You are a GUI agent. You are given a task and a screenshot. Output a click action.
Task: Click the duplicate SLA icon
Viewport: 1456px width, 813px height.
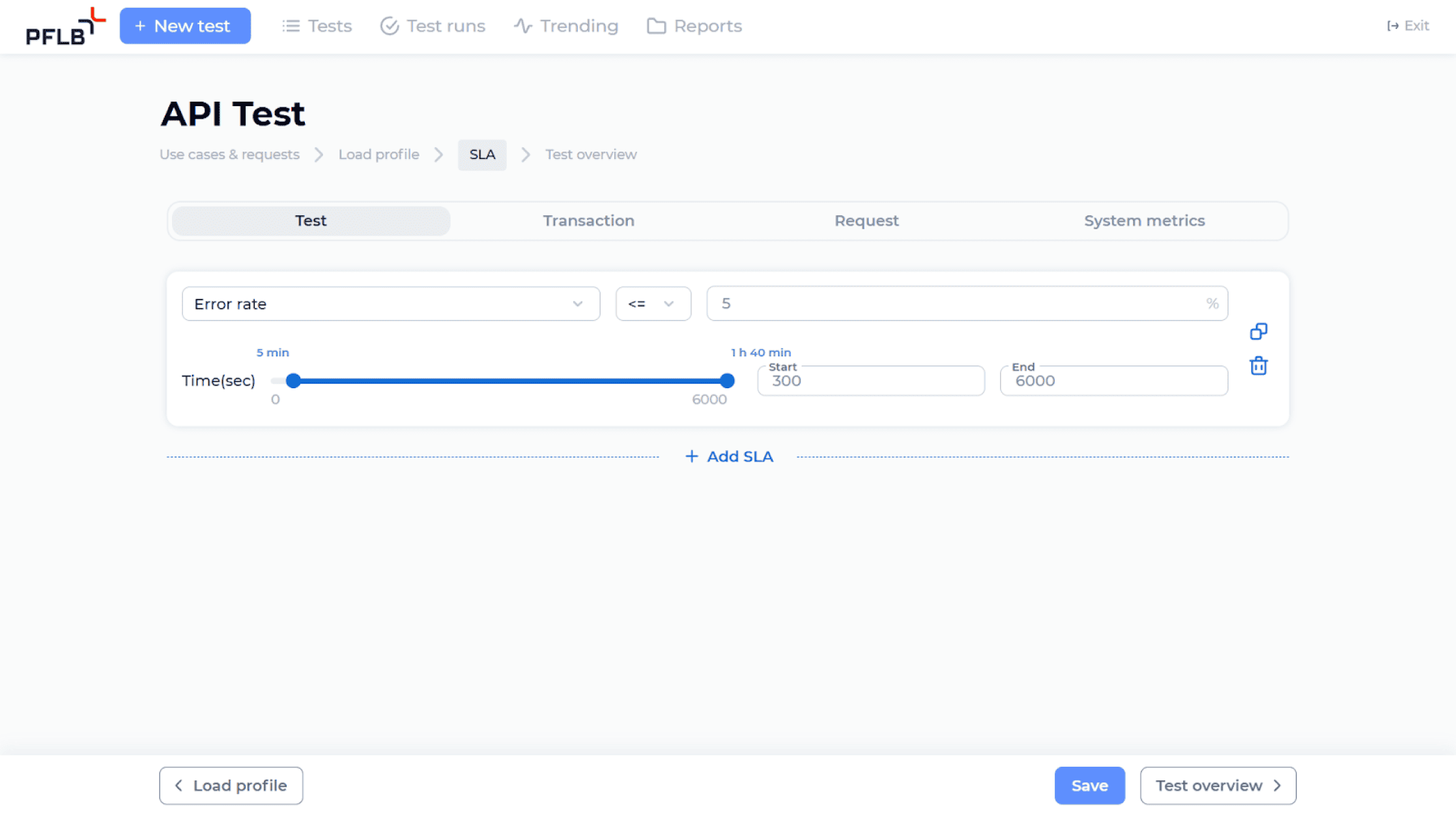click(x=1258, y=331)
